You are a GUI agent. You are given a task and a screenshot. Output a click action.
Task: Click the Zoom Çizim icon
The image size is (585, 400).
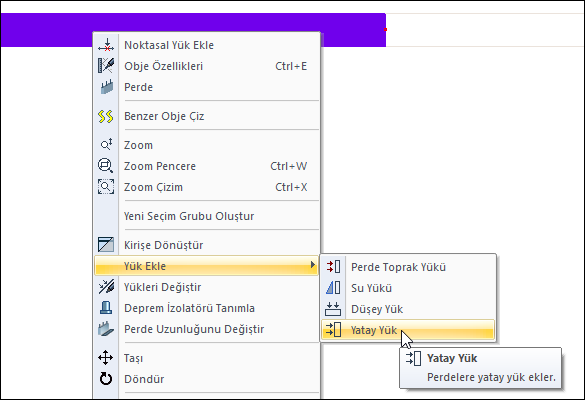(x=106, y=187)
